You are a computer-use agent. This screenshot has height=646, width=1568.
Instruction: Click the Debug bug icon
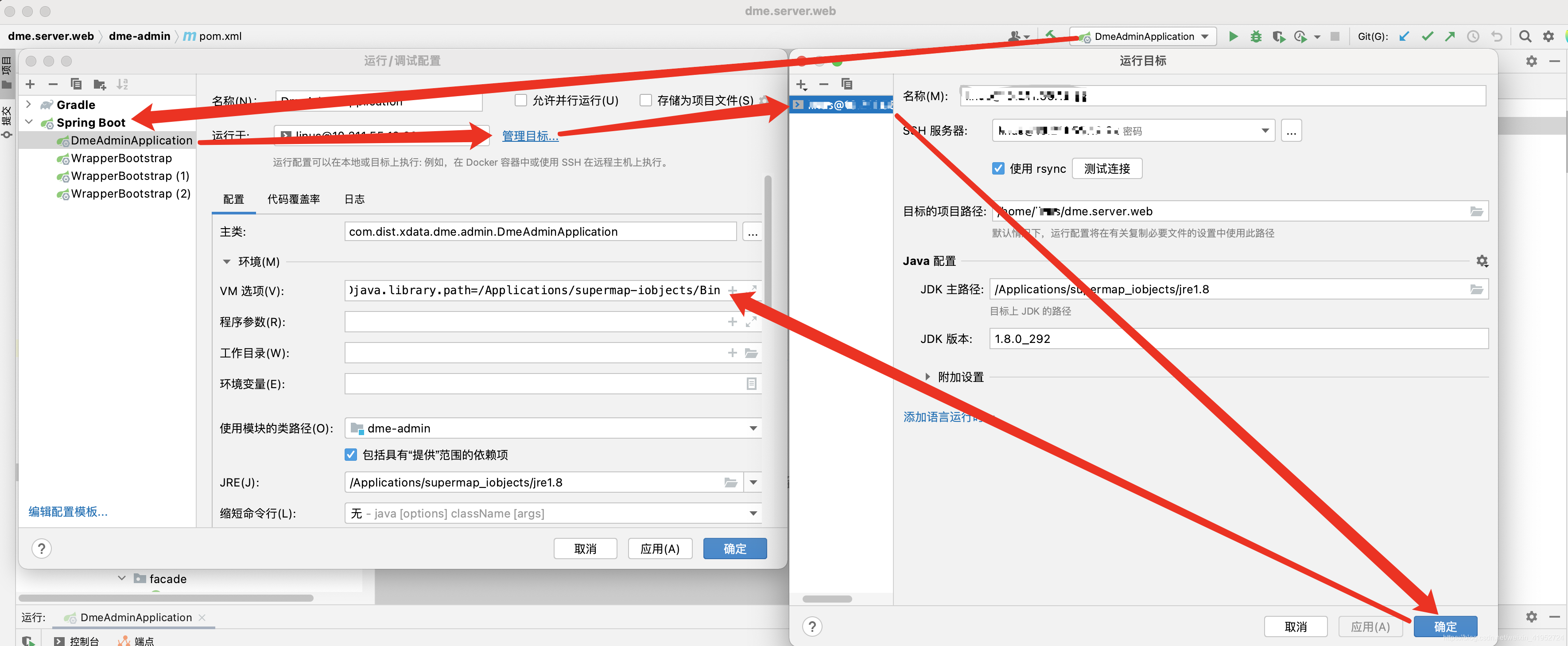click(x=1255, y=36)
